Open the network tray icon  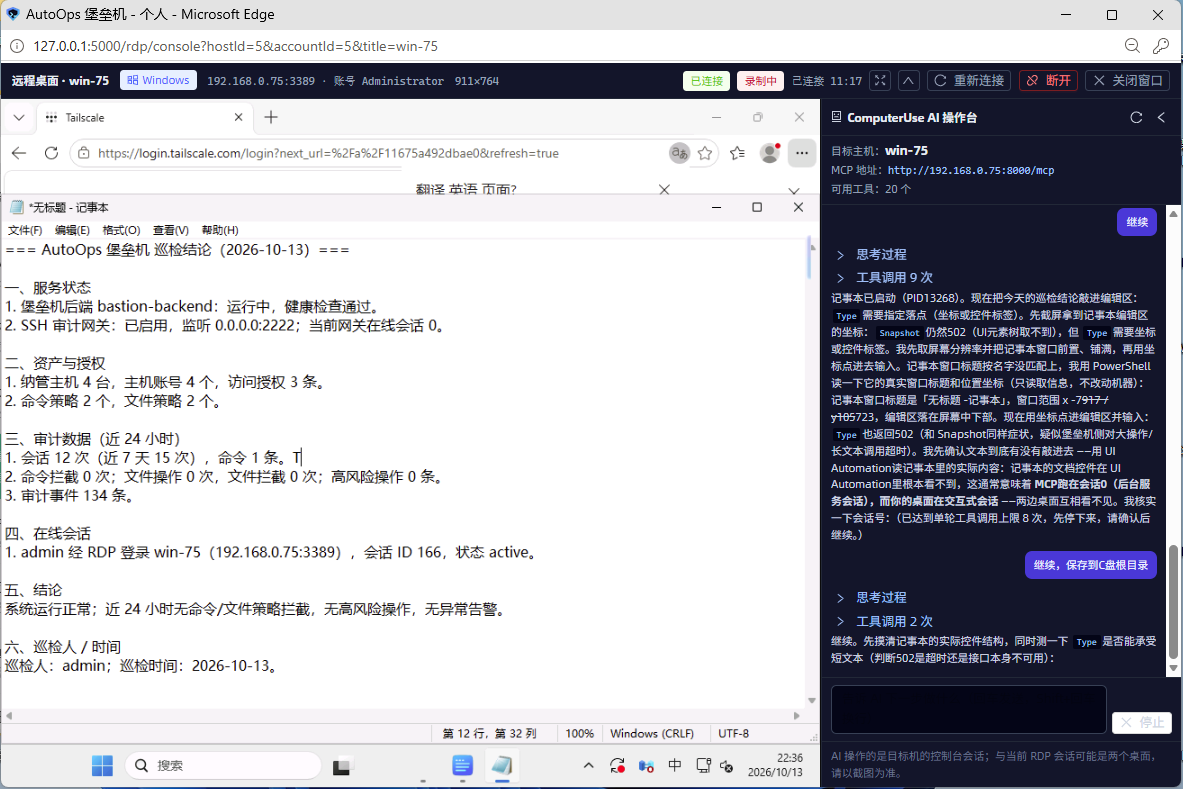(x=703, y=766)
